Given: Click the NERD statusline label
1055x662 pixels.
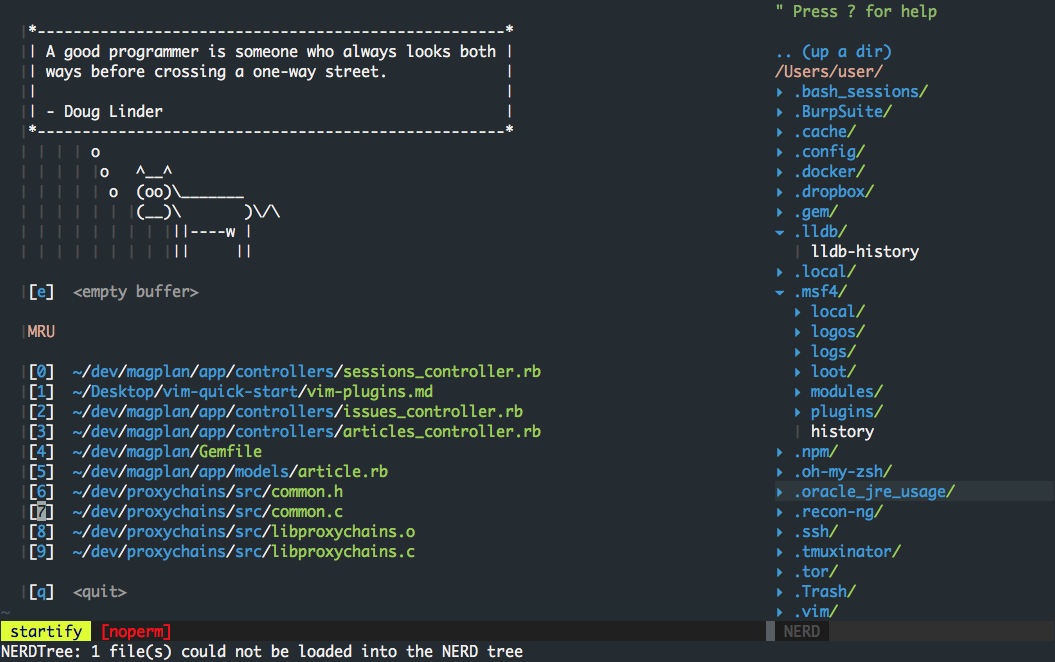Looking at the screenshot, I should coord(801,631).
